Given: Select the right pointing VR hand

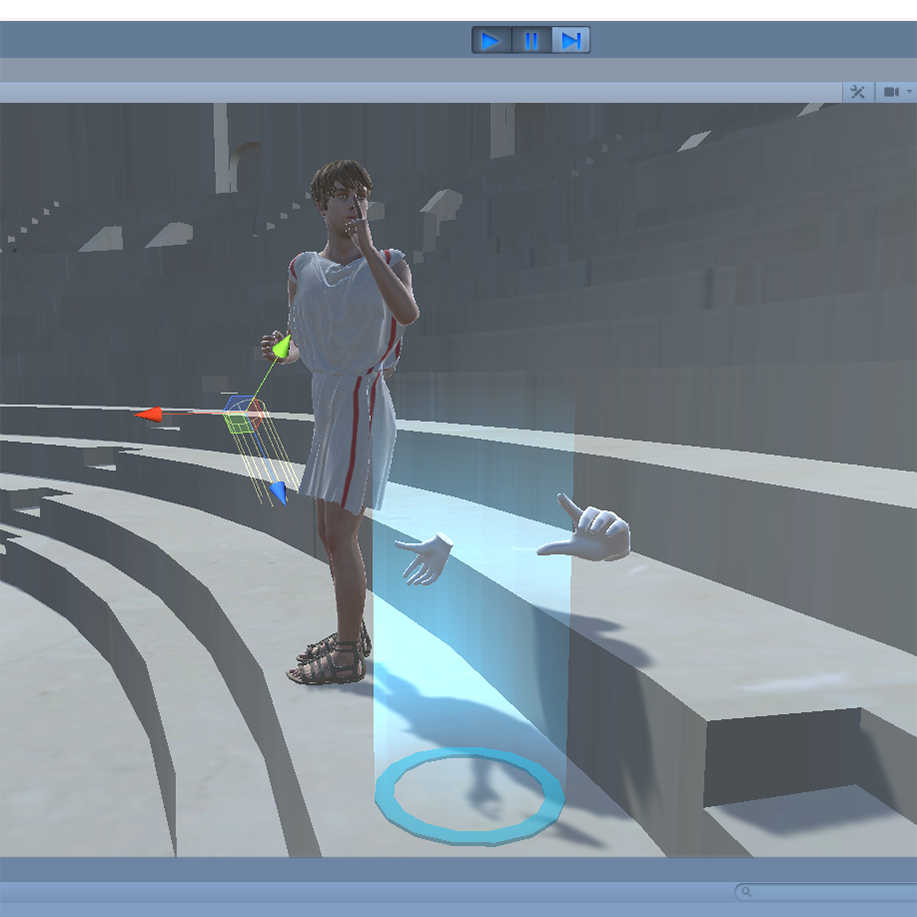Looking at the screenshot, I should tap(590, 530).
